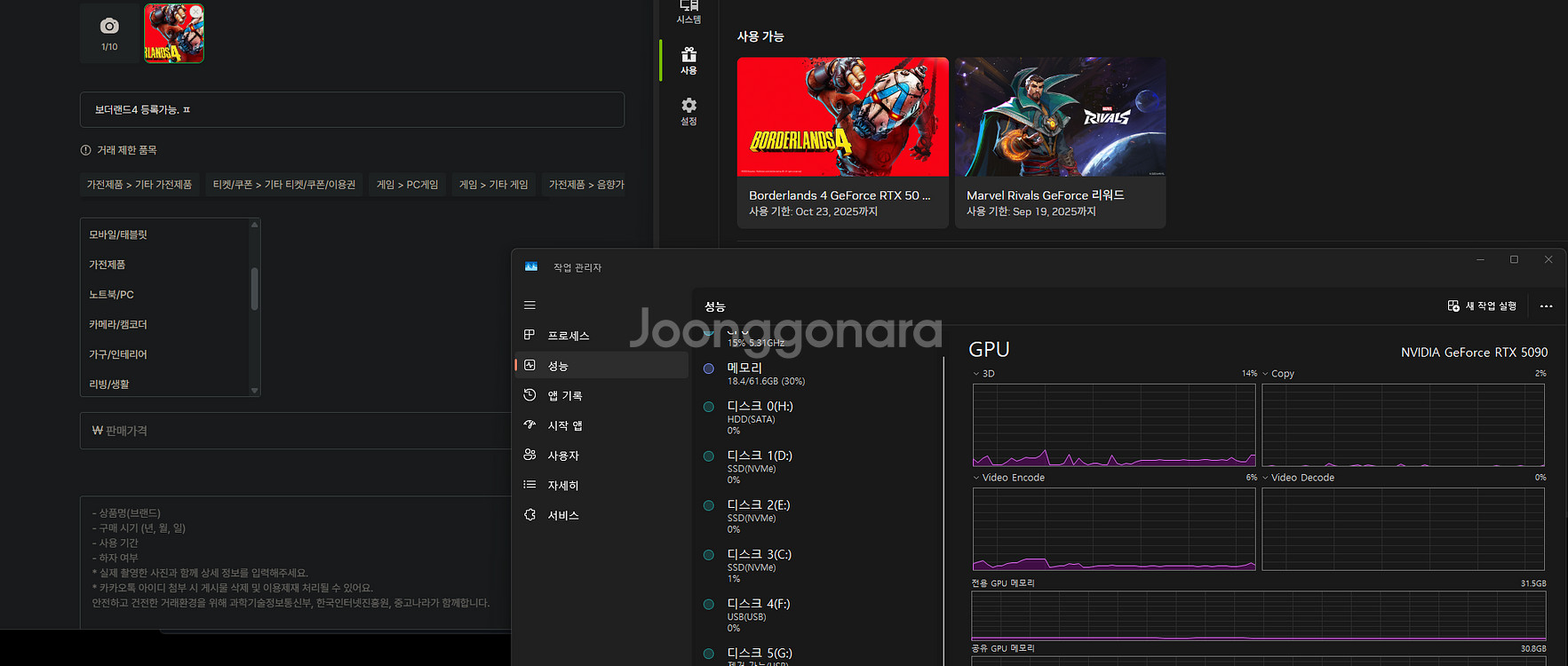Open the three-dot more options menu
Image resolution: width=1568 pixels, height=666 pixels.
(1546, 305)
